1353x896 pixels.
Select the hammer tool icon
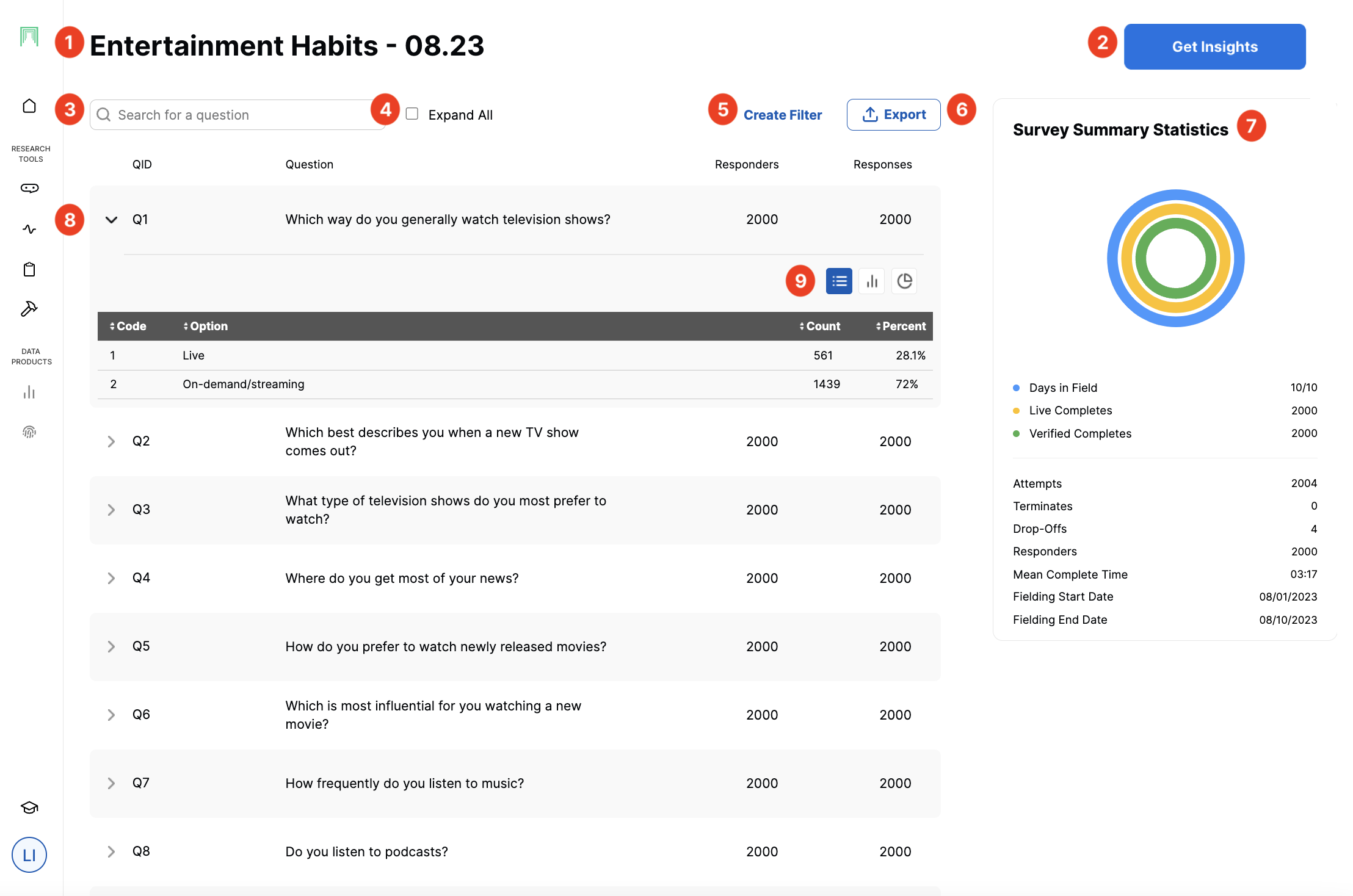[29, 309]
